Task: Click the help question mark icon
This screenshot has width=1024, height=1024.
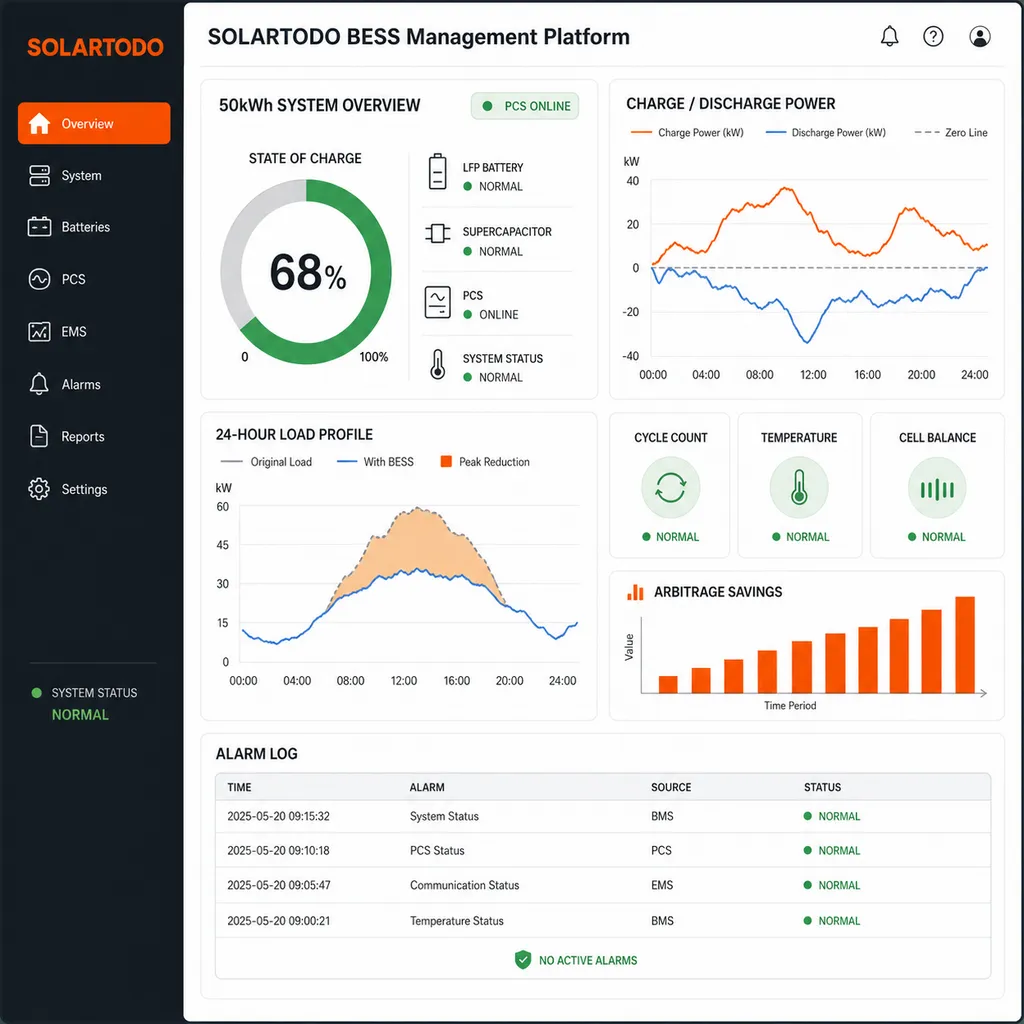Action: pyautogui.click(x=933, y=36)
